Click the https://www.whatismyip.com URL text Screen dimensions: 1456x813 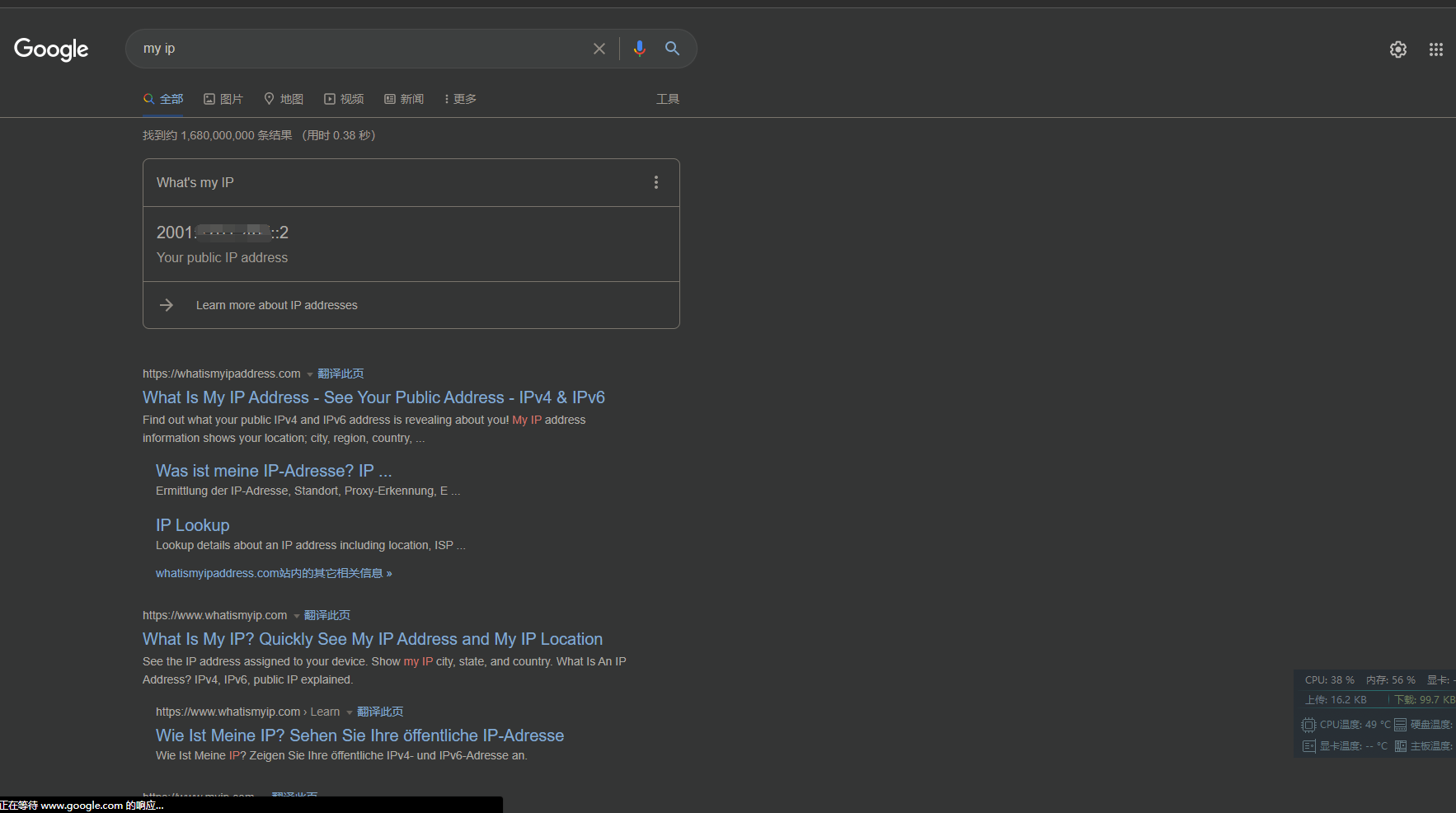[215, 615]
